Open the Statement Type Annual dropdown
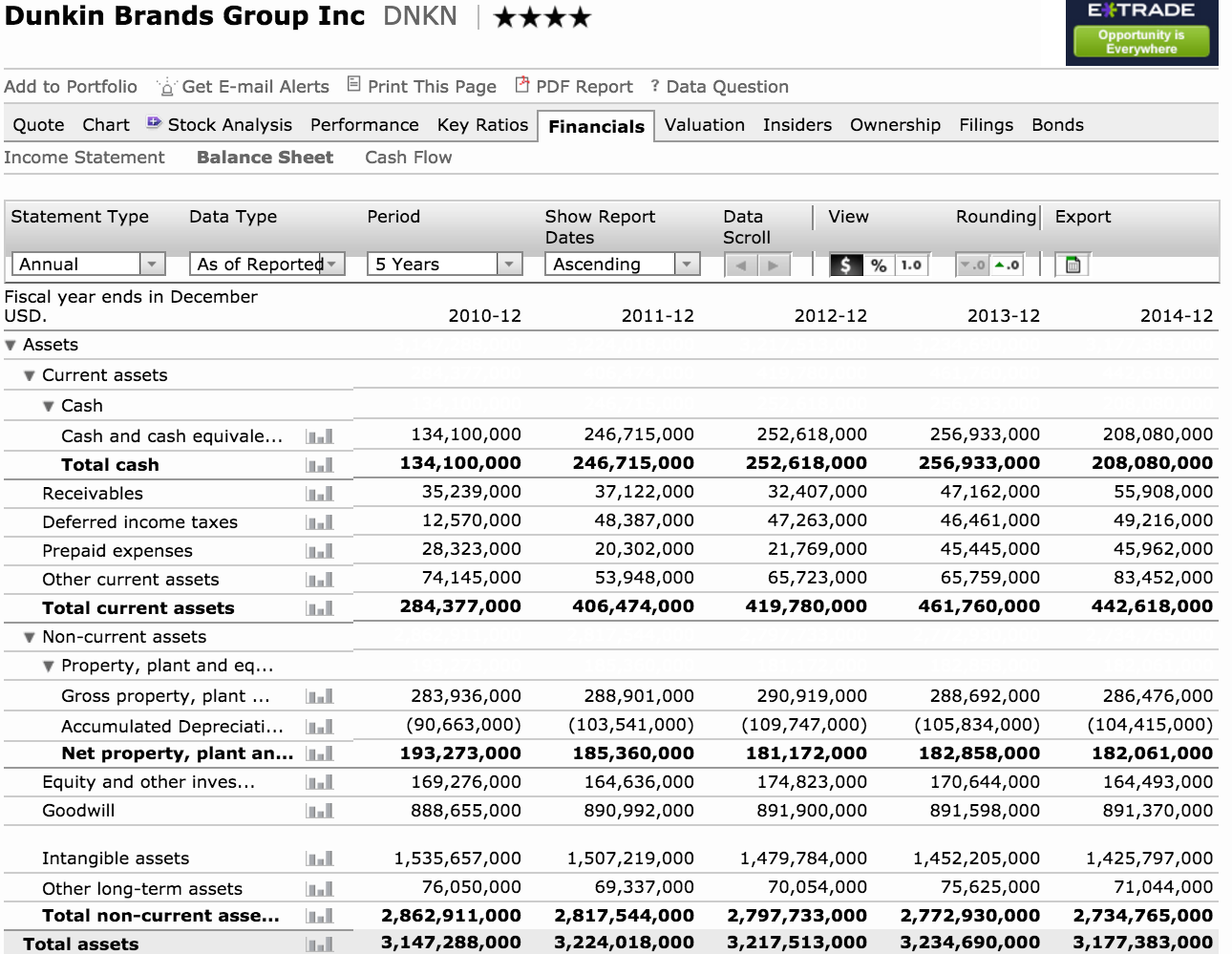This screenshot has width=1232, height=954. click(x=88, y=264)
